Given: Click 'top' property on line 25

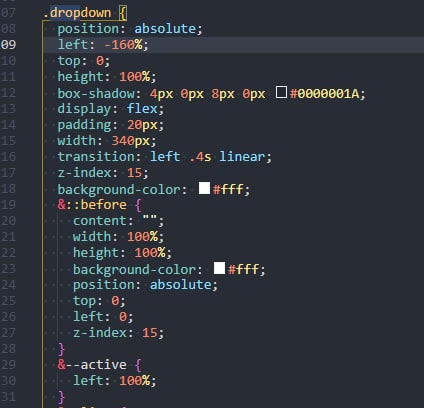Looking at the screenshot, I should (84, 301).
